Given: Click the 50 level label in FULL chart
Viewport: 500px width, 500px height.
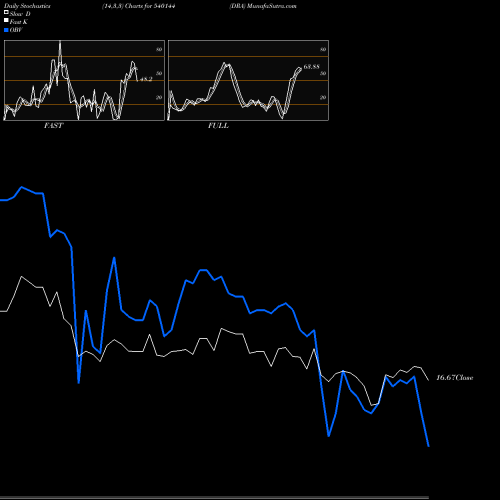Looking at the screenshot, I should click(323, 73).
